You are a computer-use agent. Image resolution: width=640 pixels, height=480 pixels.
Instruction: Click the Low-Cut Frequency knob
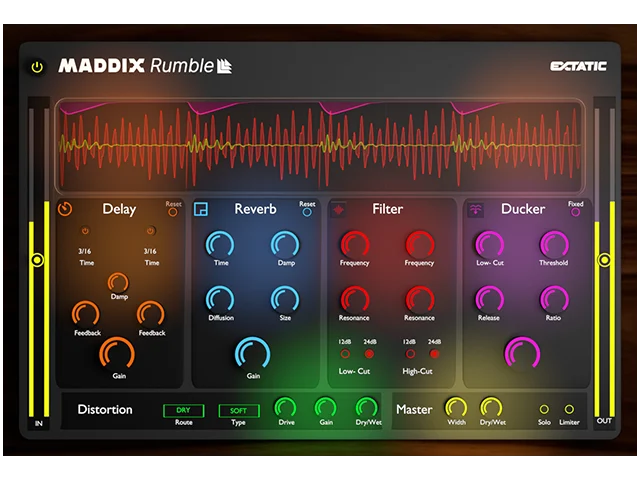(x=355, y=245)
